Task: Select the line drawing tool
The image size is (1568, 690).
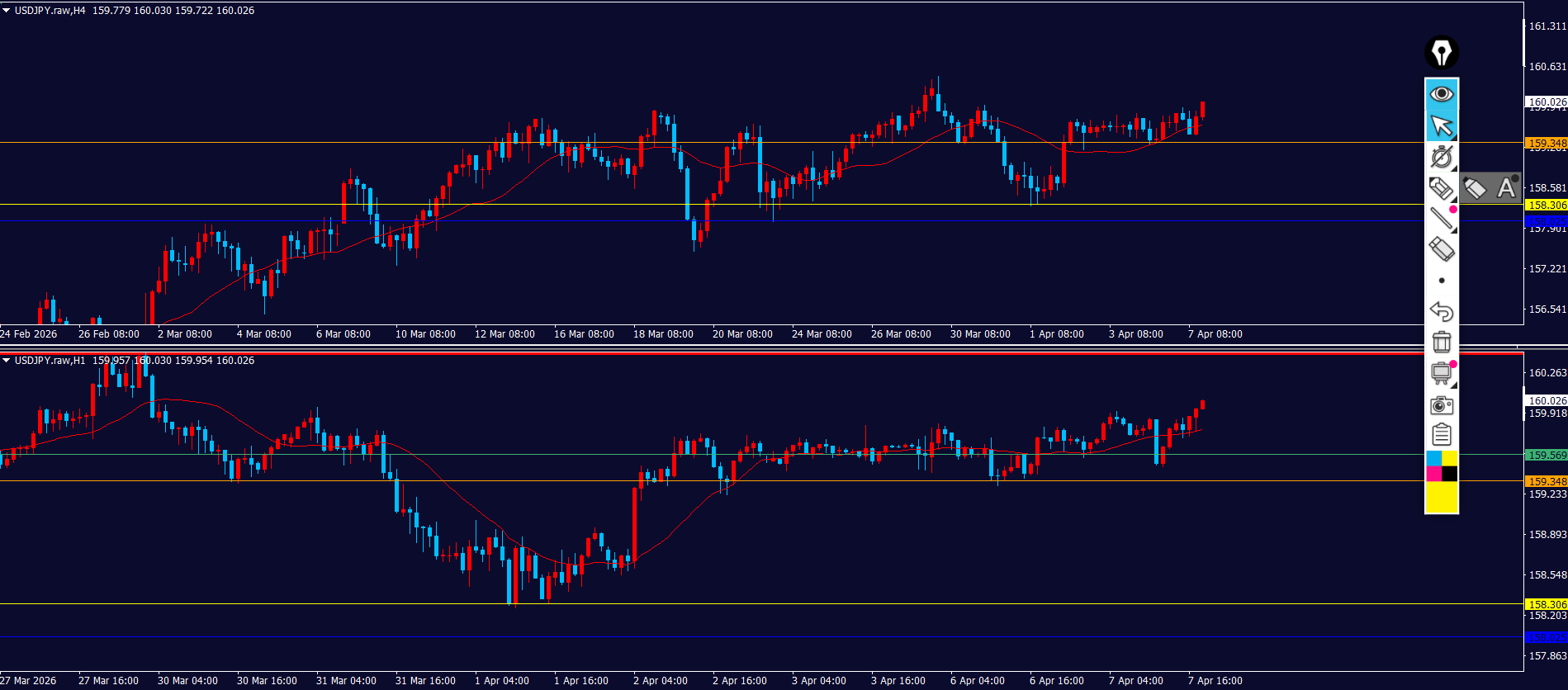Action: (x=1442, y=219)
